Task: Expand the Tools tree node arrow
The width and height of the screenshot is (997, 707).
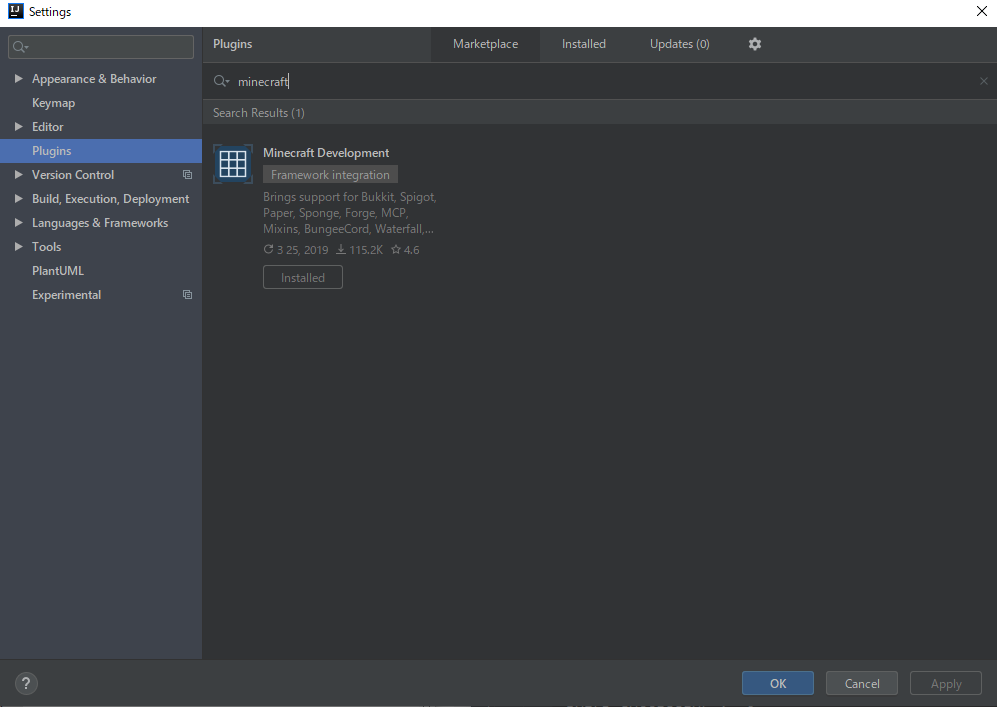Action: pos(18,246)
